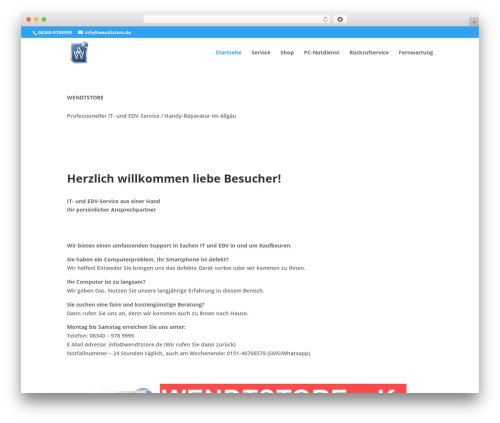This screenshot has height=423, width=500.
Task: Open the Fernwartung menu item
Action: (x=416, y=53)
